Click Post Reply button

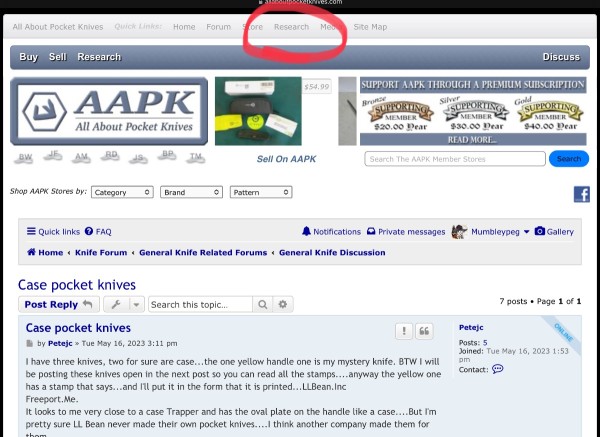(59, 304)
